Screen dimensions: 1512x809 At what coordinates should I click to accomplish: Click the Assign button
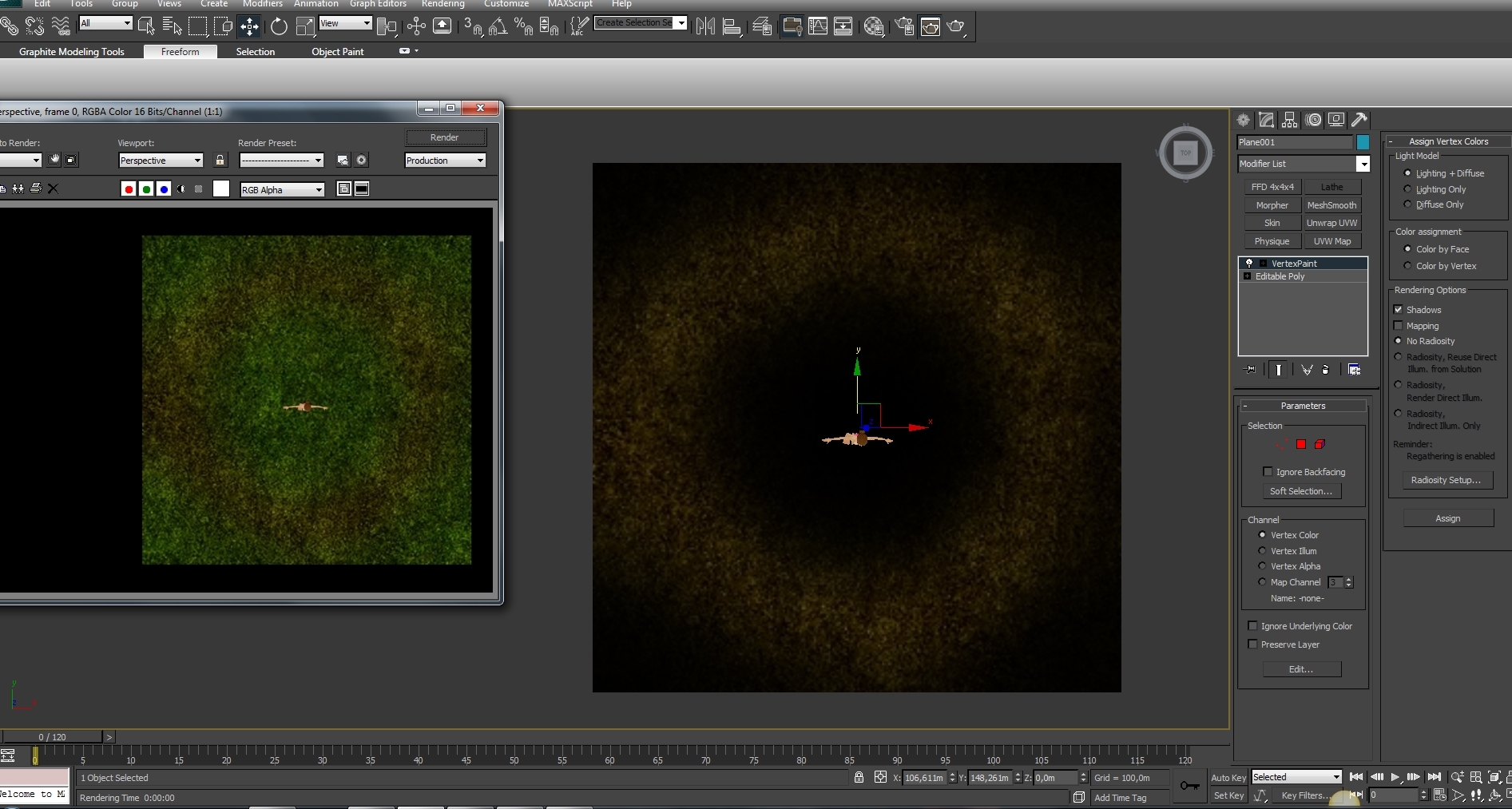coord(1448,518)
